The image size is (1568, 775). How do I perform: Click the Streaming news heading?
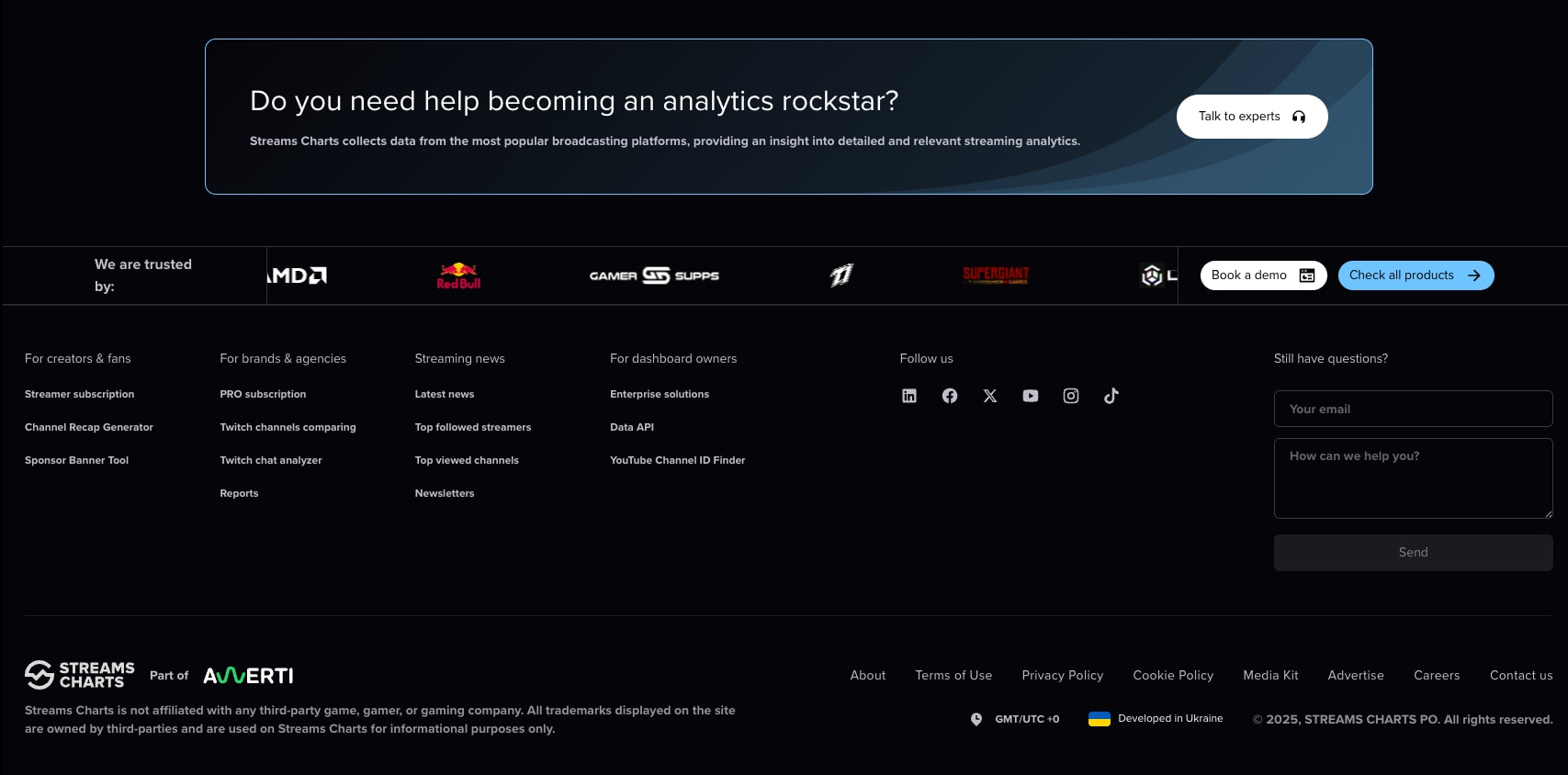click(x=459, y=358)
